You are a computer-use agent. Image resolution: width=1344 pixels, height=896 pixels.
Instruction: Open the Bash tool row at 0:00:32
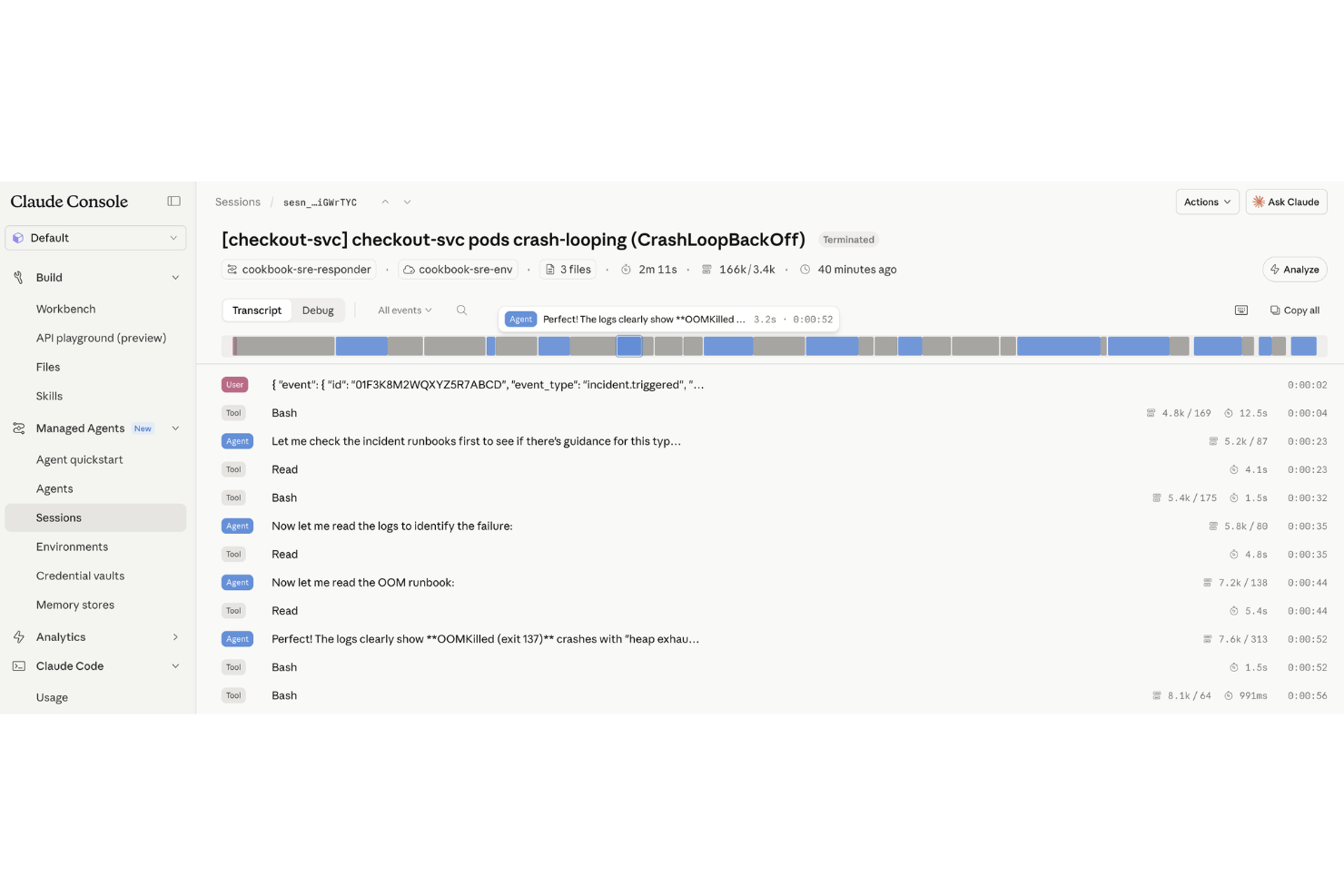(774, 497)
